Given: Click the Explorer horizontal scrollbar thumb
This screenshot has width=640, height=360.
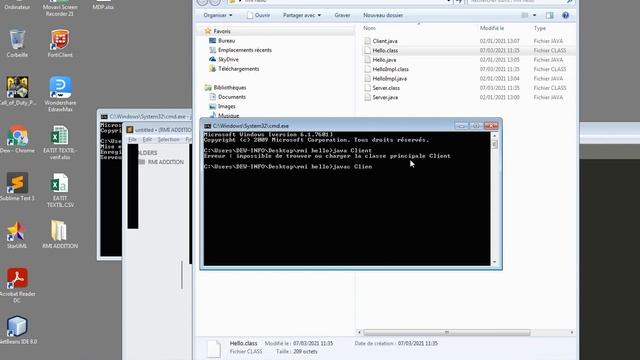Looking at the screenshot, I should (x=447, y=333).
